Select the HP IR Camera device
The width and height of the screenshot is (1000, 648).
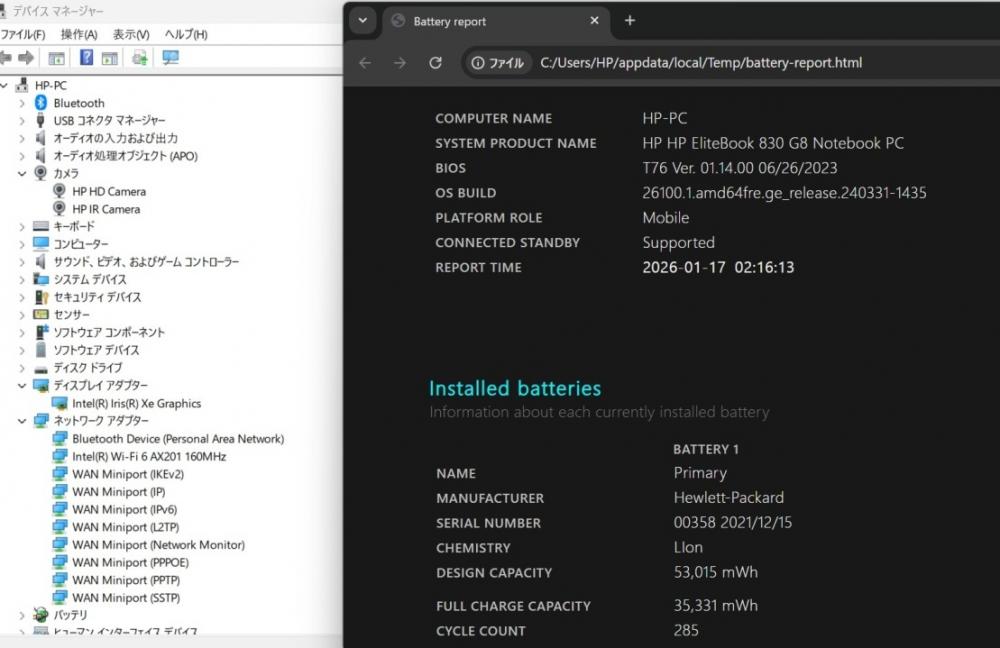106,209
